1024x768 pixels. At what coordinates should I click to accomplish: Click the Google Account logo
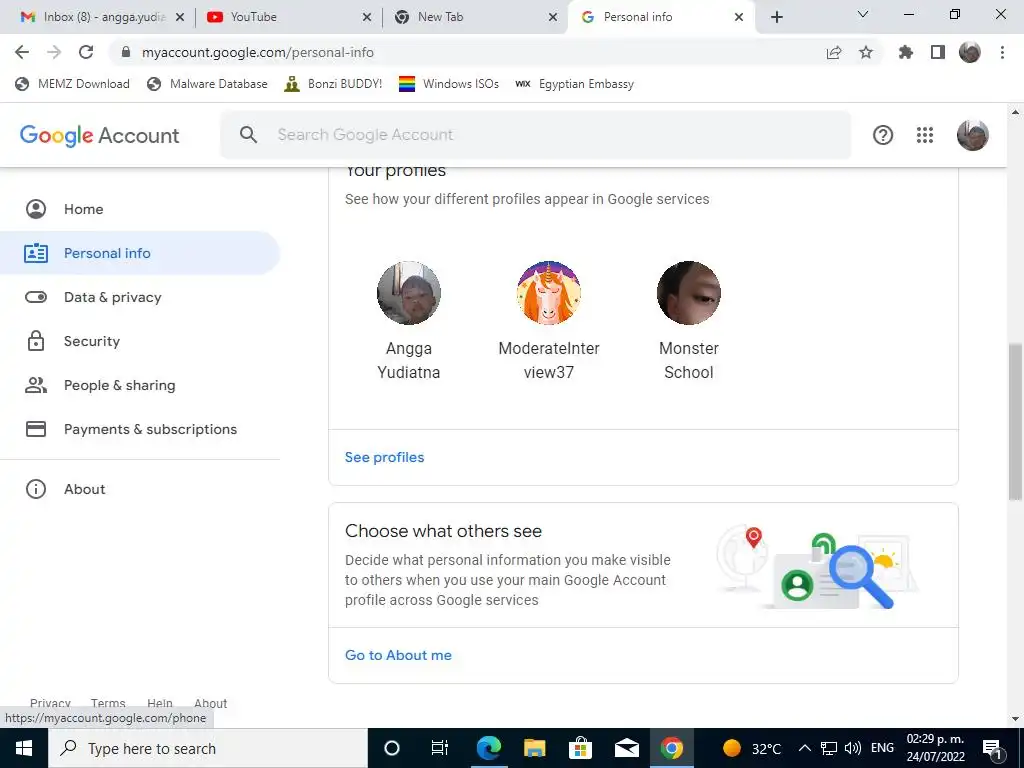pyautogui.click(x=99, y=136)
